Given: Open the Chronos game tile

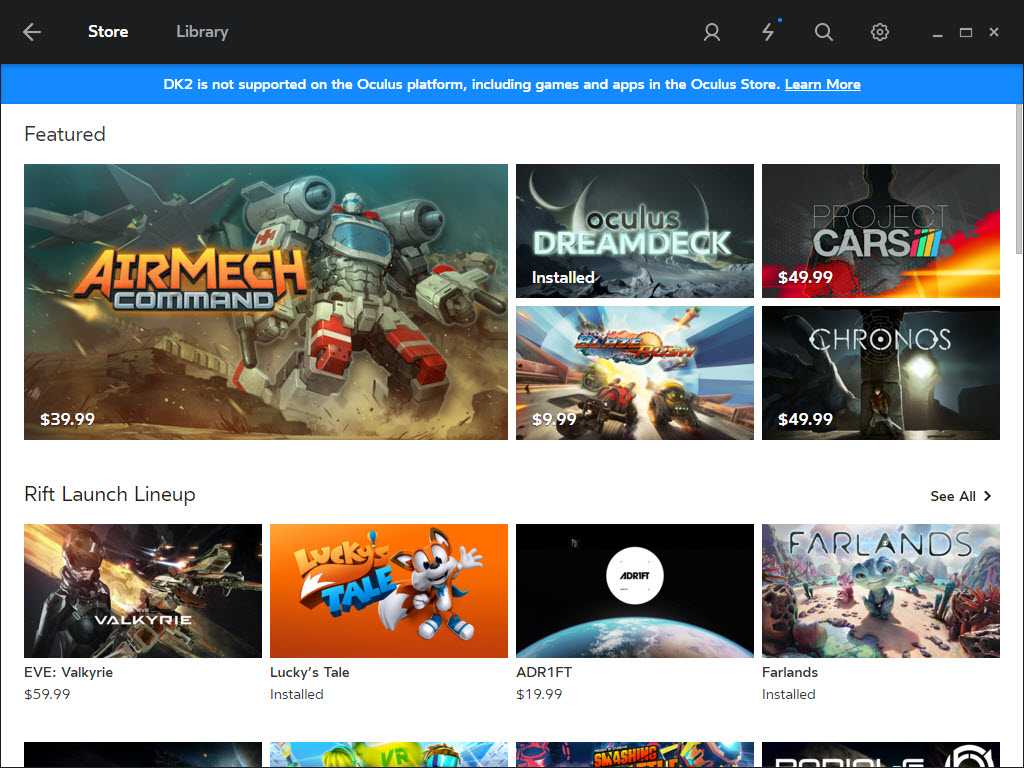Looking at the screenshot, I should tap(880, 373).
